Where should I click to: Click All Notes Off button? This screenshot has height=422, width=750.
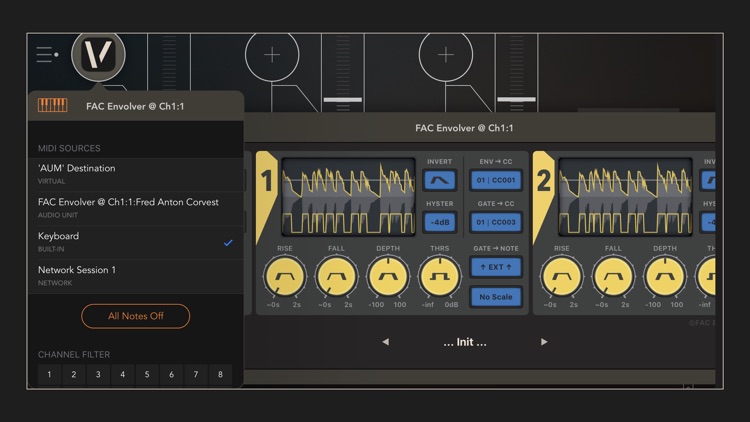135,316
